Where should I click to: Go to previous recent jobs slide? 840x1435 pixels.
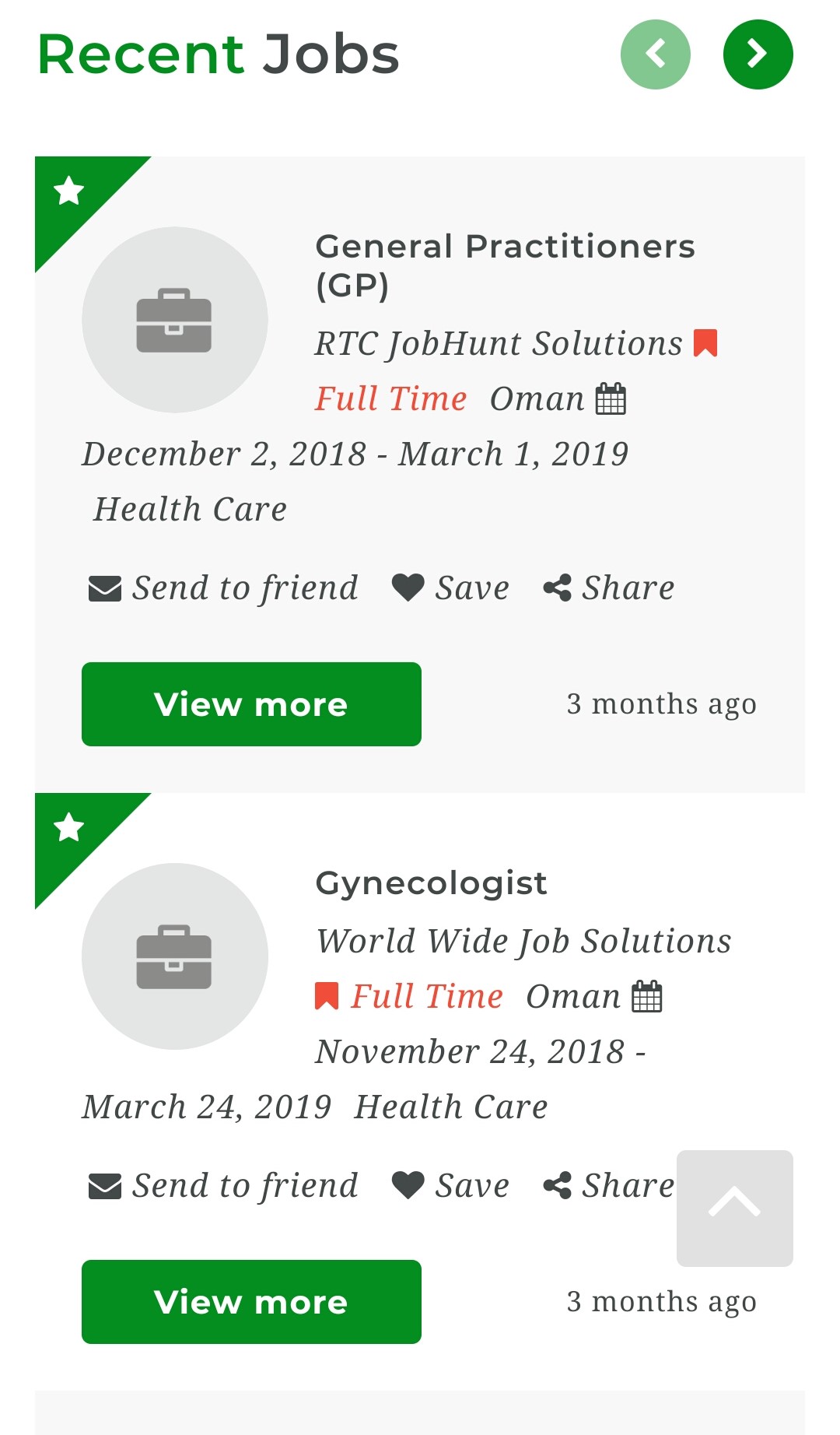655,54
